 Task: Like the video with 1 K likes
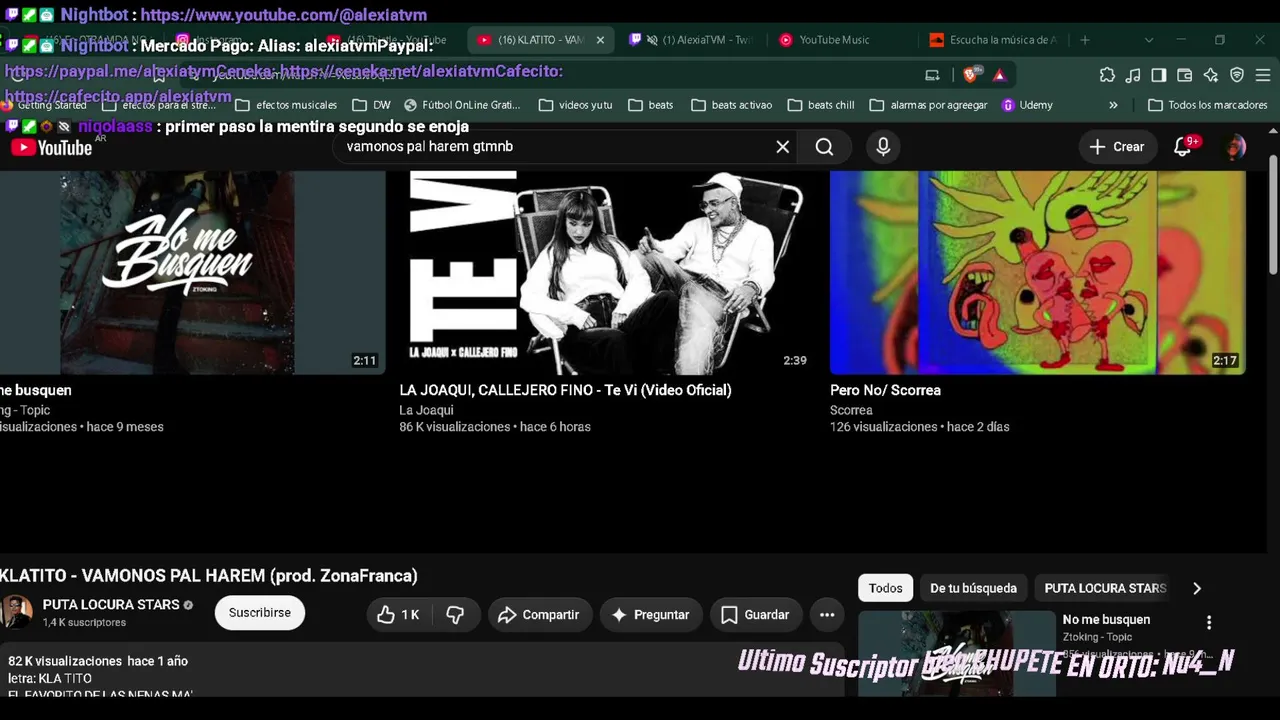(x=397, y=615)
